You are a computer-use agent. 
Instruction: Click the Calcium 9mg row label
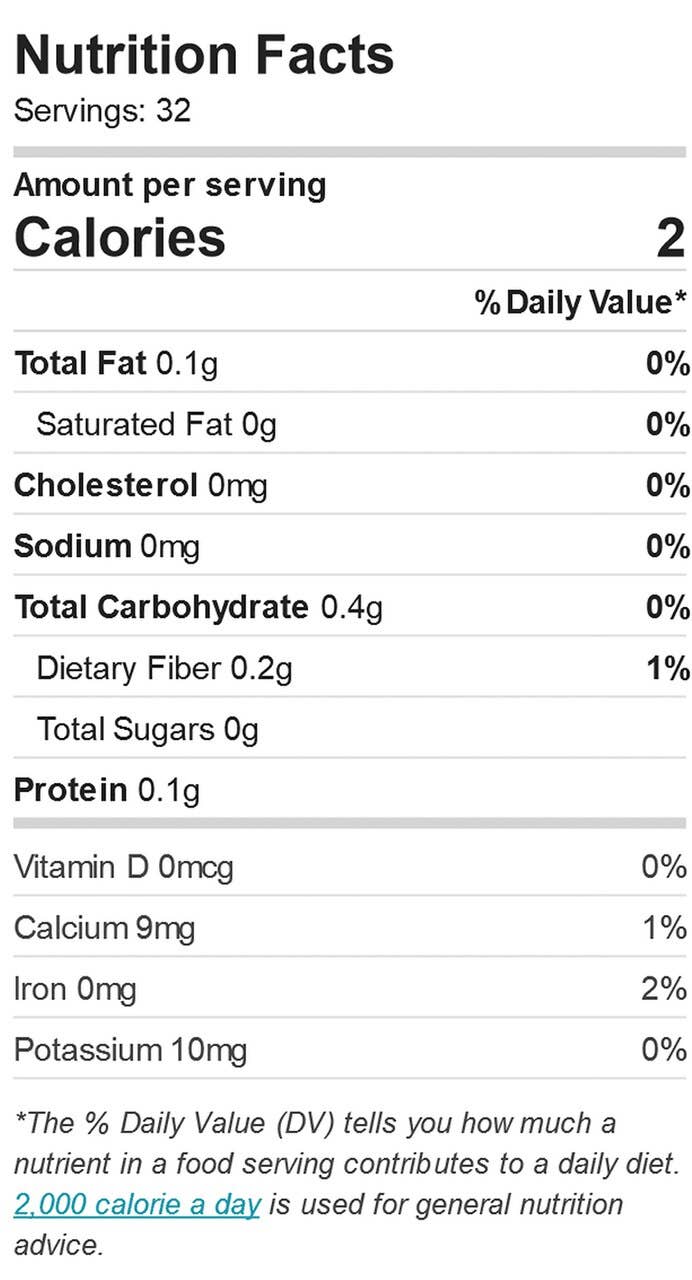coord(105,928)
